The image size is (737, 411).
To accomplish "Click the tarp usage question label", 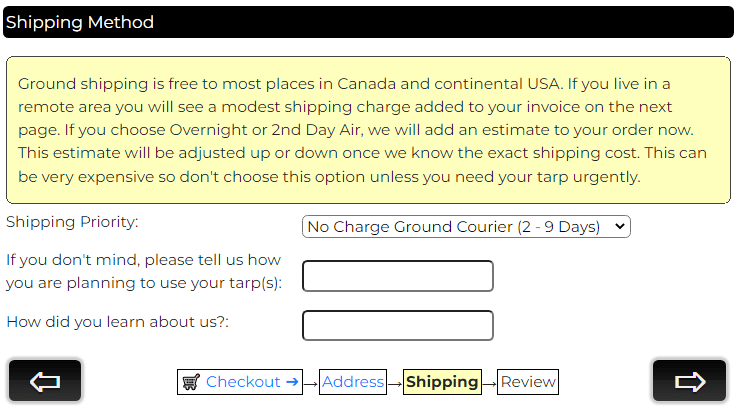I will pos(144,271).
